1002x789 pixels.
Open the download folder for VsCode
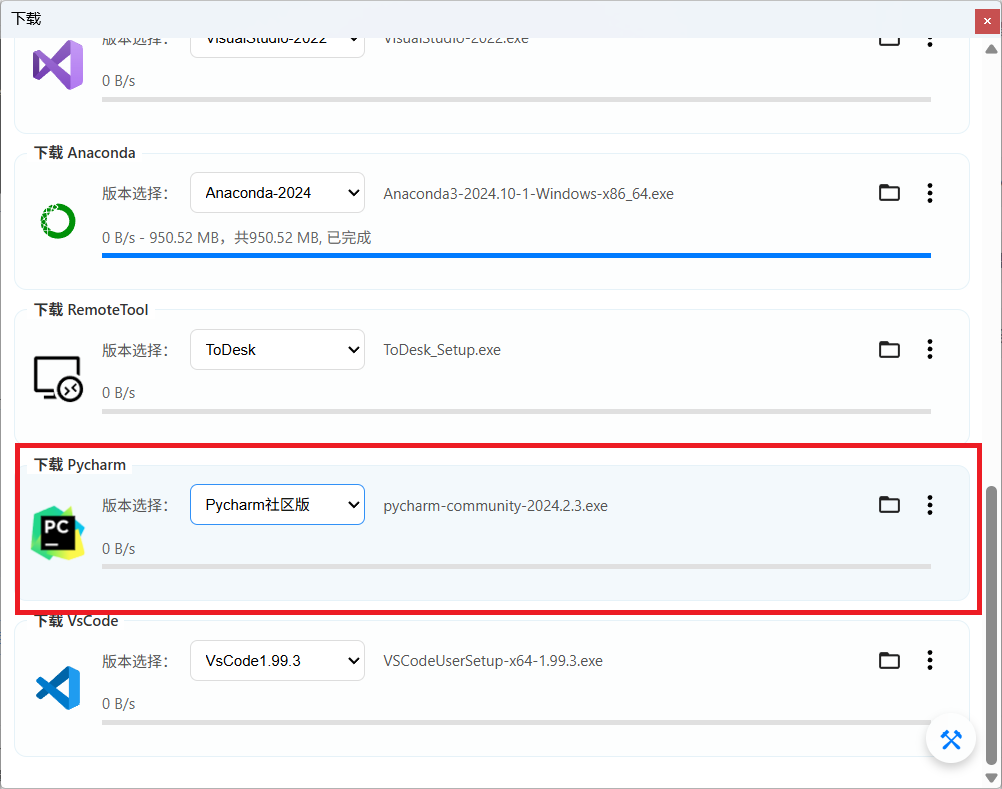(x=889, y=660)
